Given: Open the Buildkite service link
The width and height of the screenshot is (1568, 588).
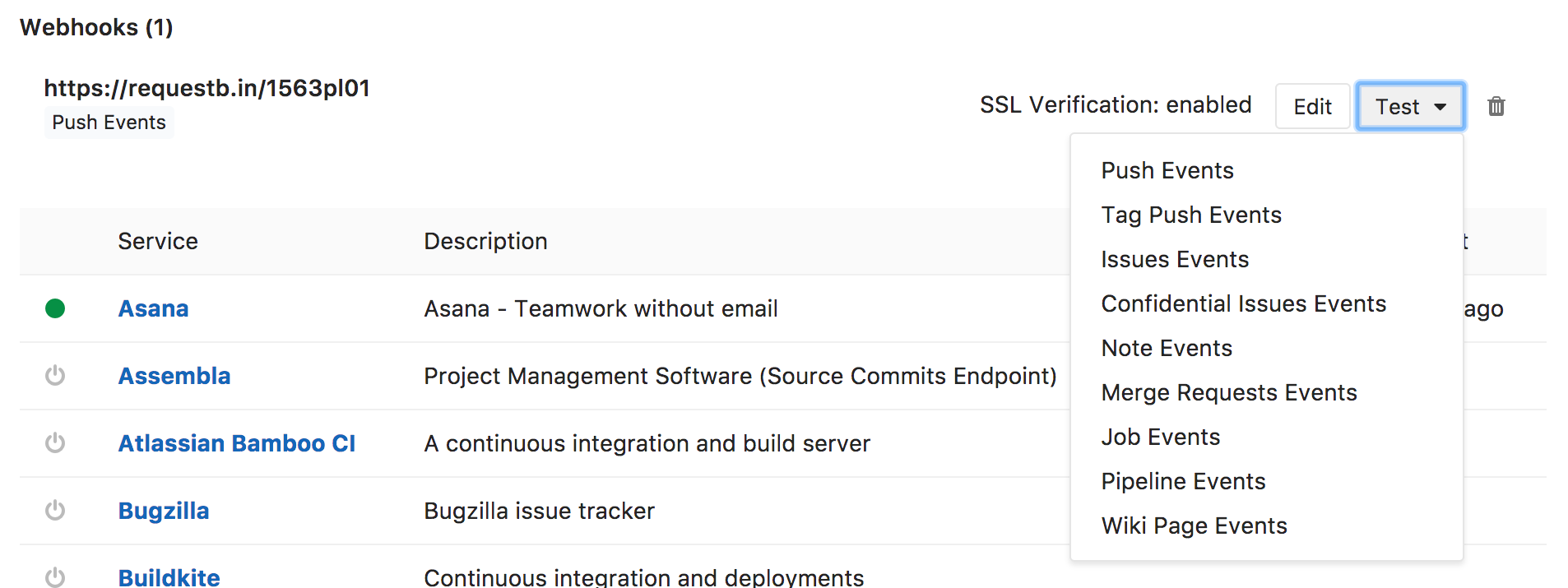Looking at the screenshot, I should (x=169, y=577).
